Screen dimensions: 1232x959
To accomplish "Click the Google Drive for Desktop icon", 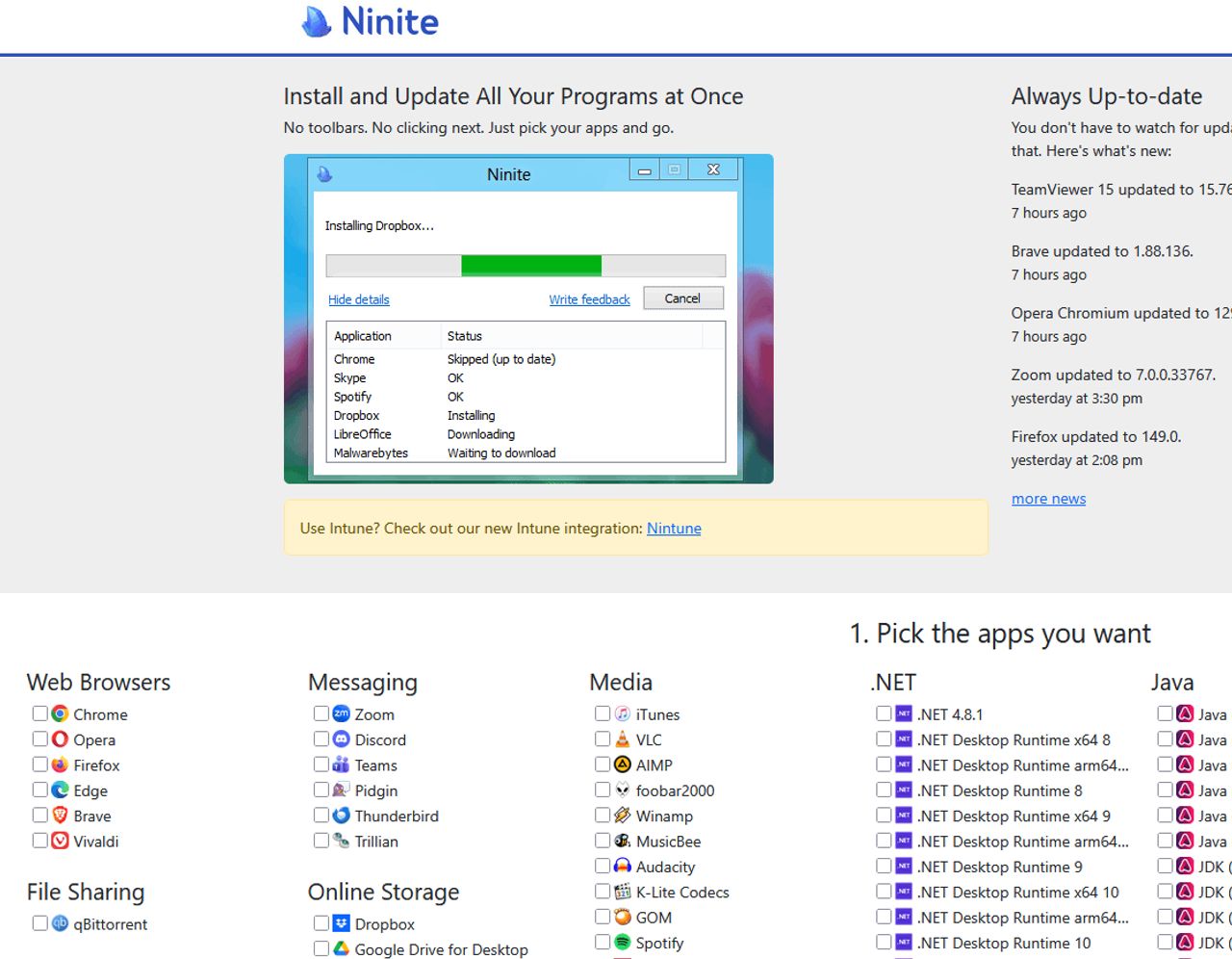I will coord(341,948).
